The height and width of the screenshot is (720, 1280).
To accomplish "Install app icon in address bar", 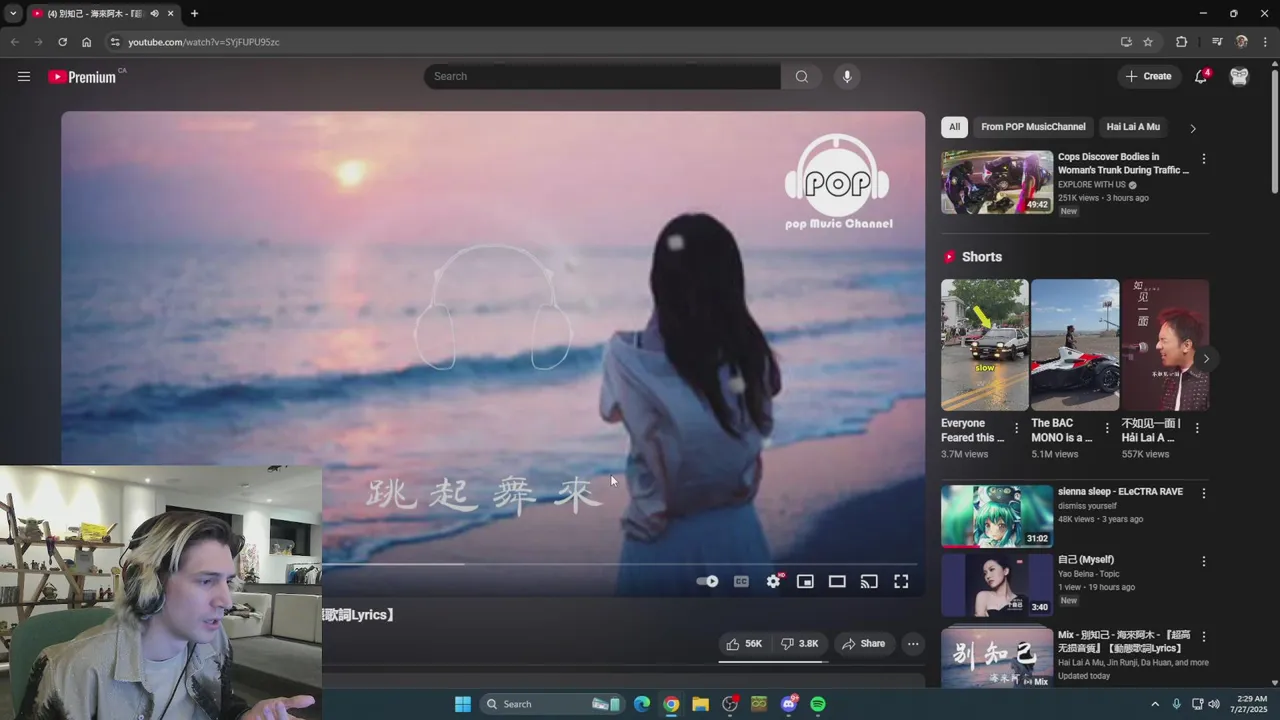I will (1126, 42).
